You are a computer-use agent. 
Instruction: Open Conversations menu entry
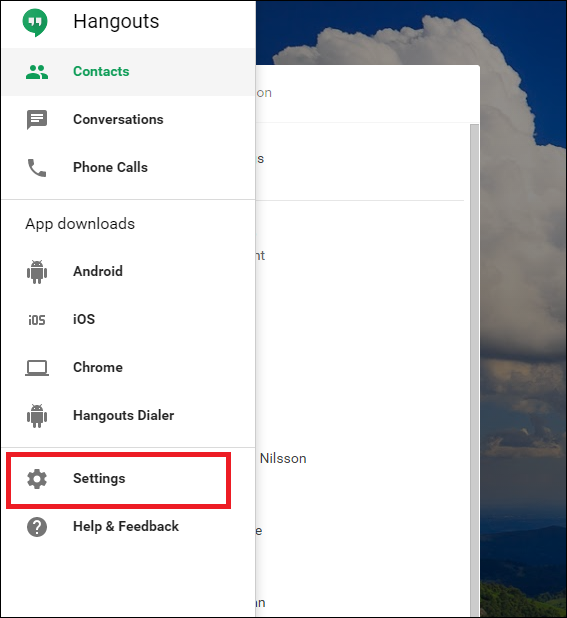click(x=128, y=120)
